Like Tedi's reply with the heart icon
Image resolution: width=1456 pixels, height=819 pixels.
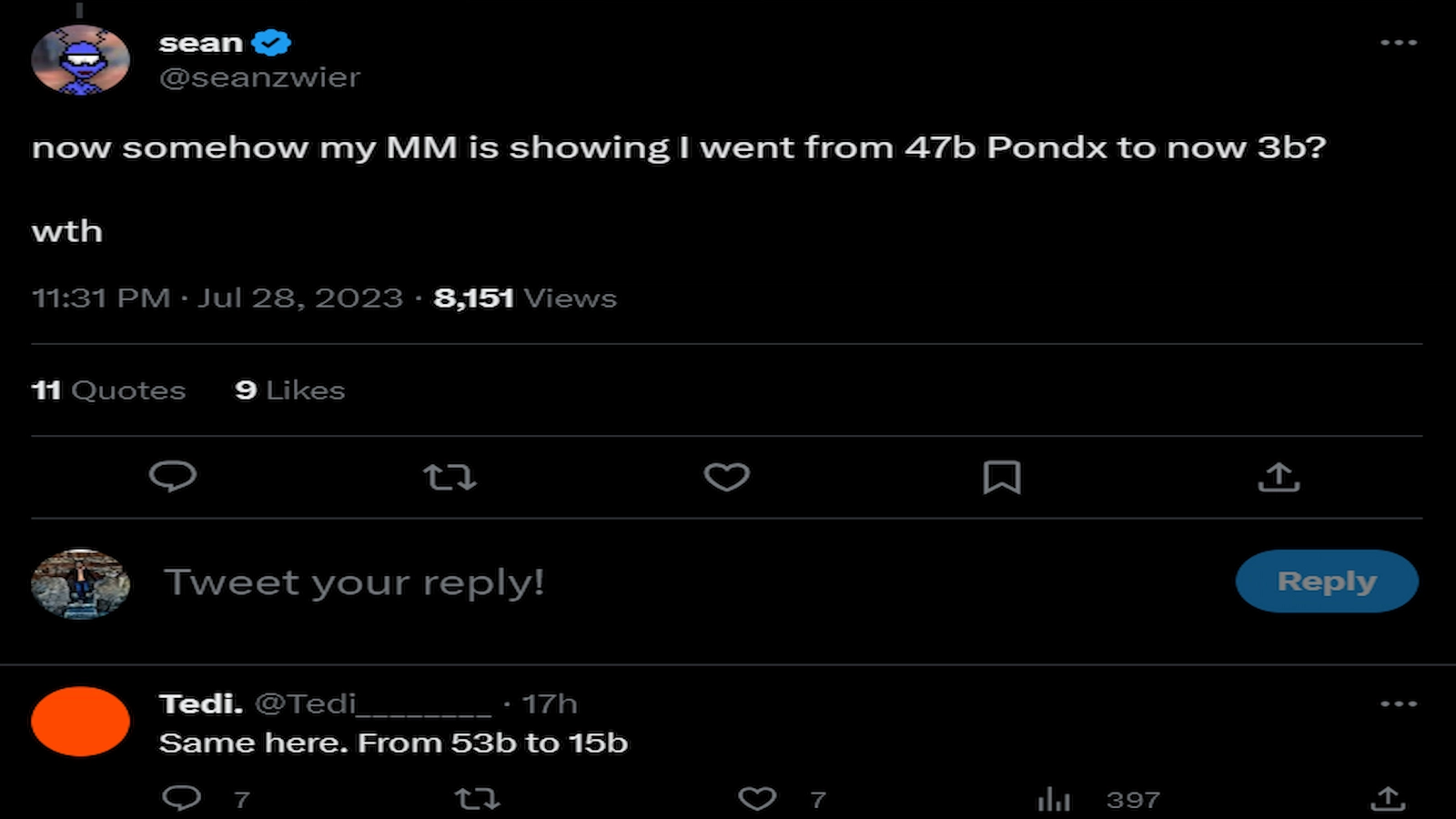[x=756, y=798]
